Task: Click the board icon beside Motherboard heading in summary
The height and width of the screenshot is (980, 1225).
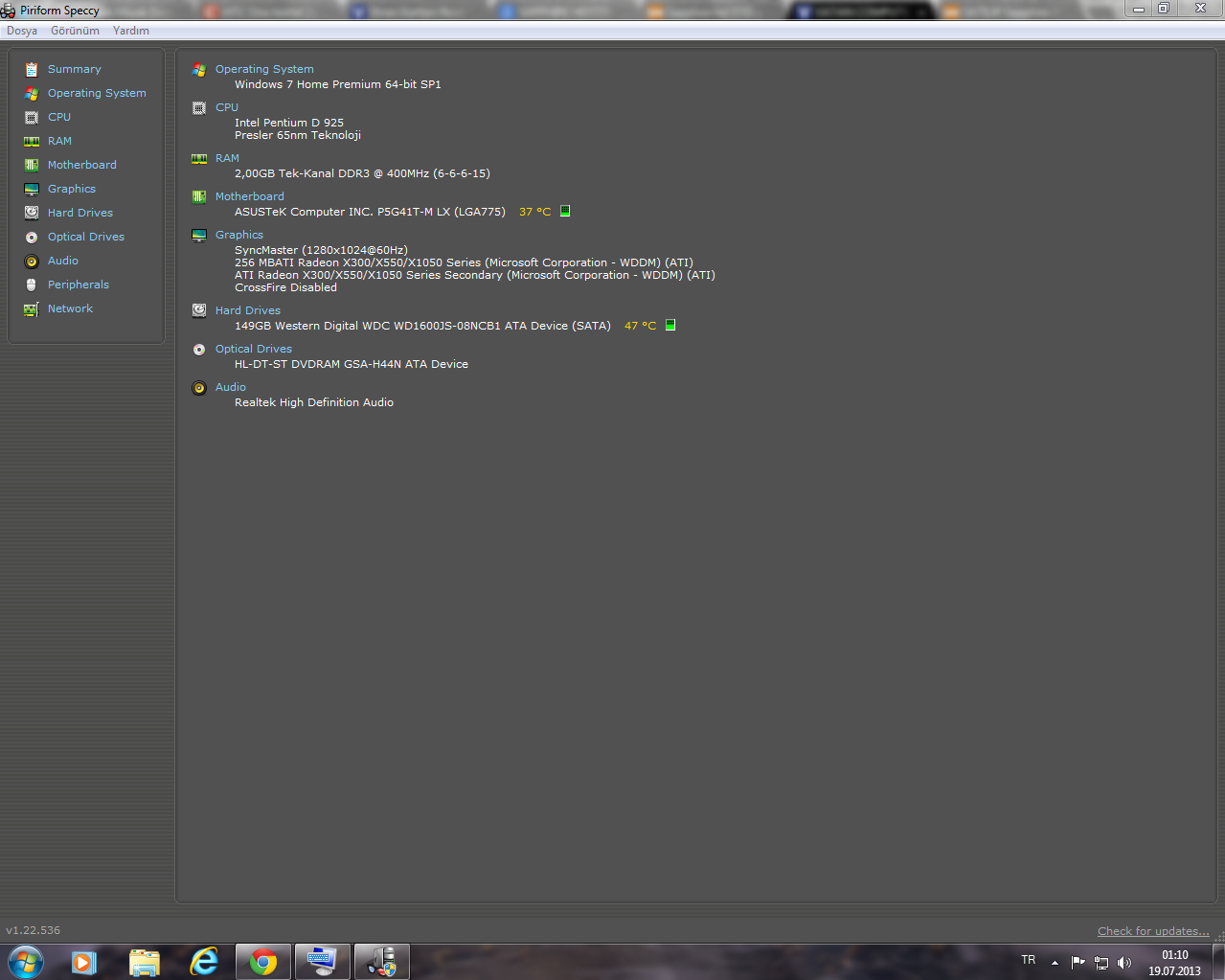Action: pos(199,196)
